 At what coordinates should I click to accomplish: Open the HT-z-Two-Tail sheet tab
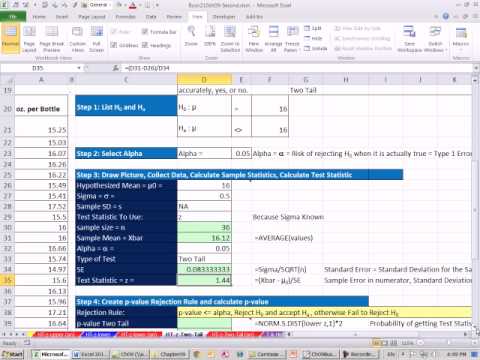pyautogui.click(x=184, y=334)
